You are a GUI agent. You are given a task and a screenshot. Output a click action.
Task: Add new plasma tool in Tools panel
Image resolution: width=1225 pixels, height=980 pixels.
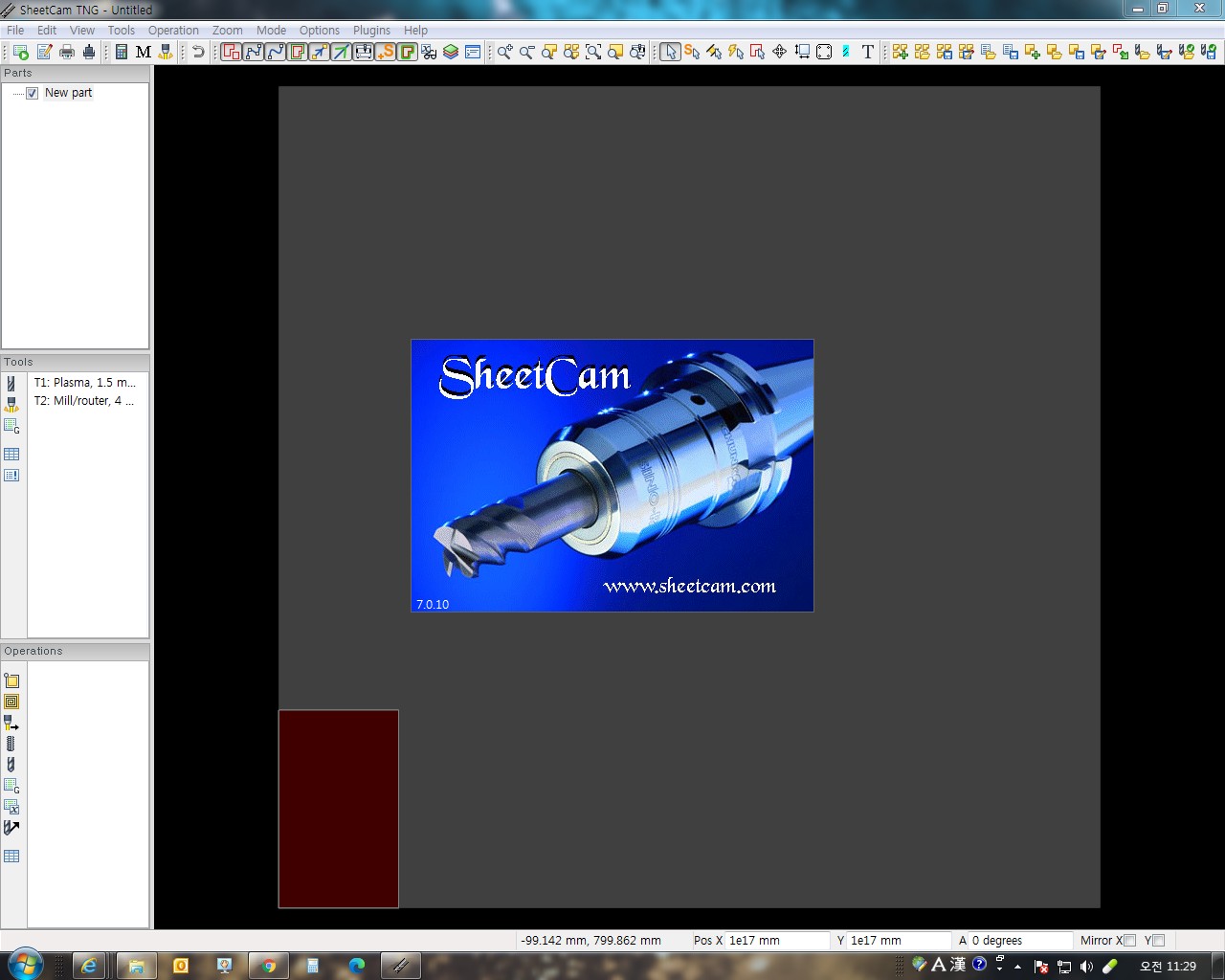tap(11, 404)
